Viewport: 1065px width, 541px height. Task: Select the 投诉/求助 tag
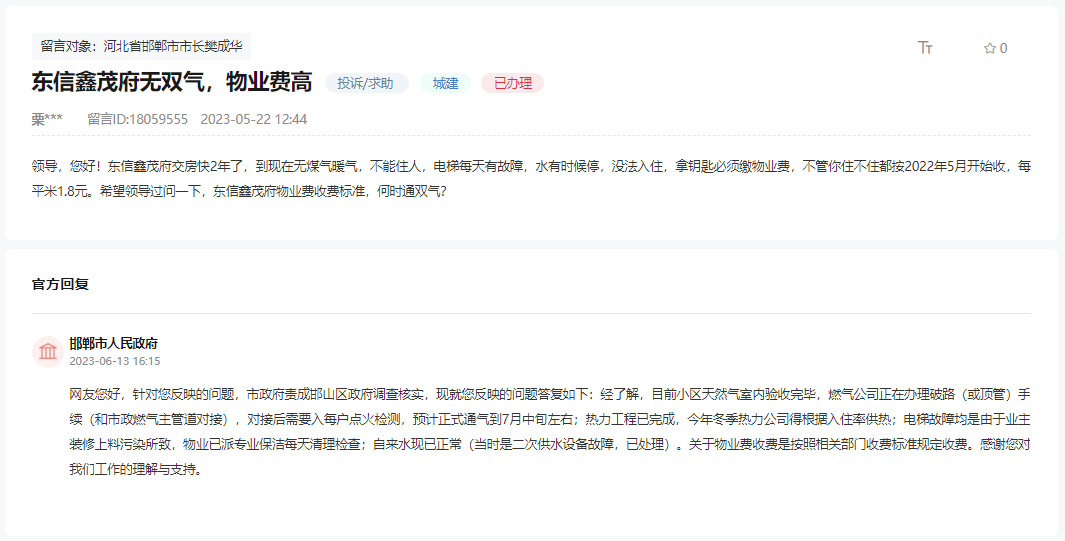(x=366, y=83)
